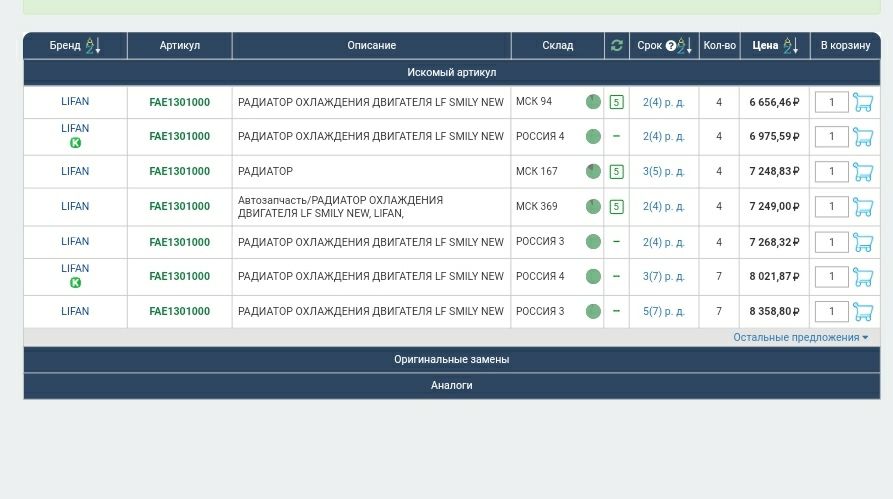The height and width of the screenshot is (499, 893).
Task: Click supplier rating circle for МСК 167
Action: coord(593,171)
